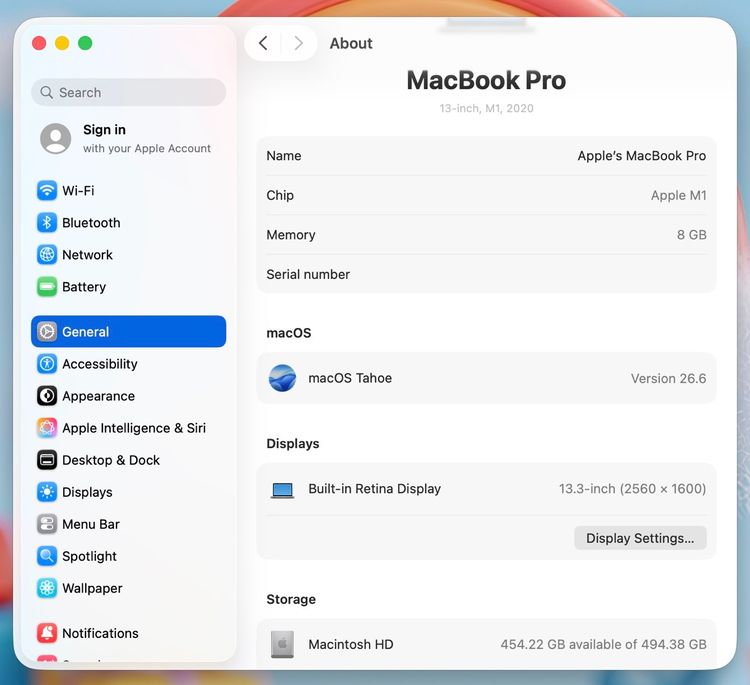Focus the Search field
The width and height of the screenshot is (750, 685).
tap(128, 92)
